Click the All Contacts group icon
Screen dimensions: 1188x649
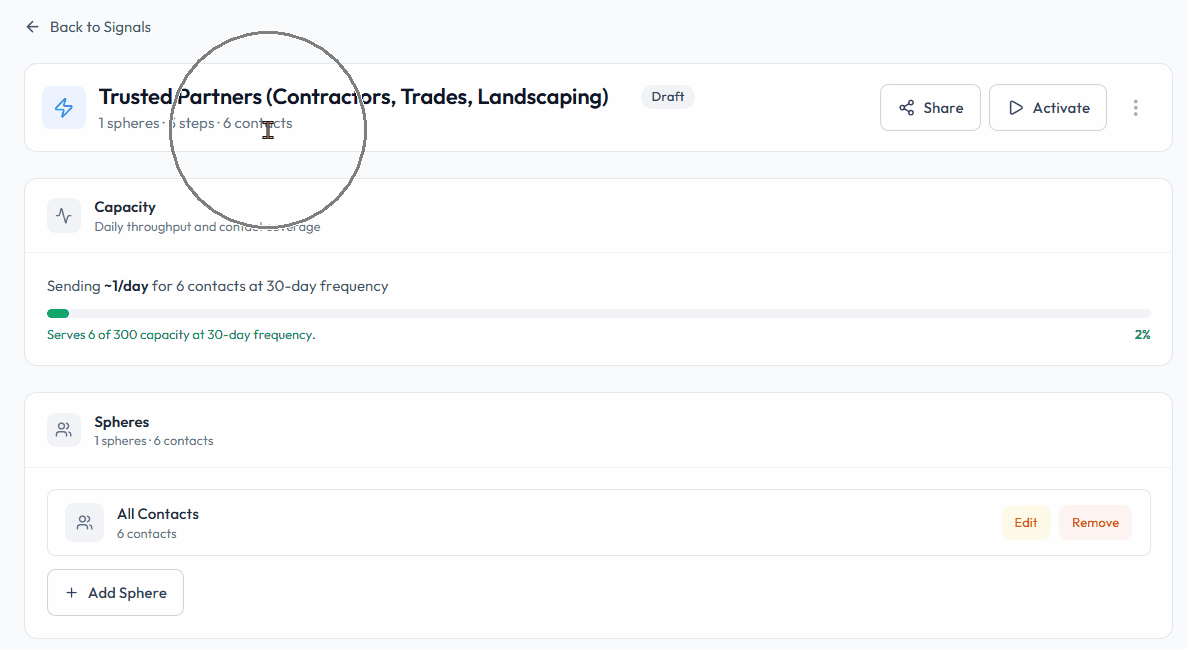click(x=85, y=522)
